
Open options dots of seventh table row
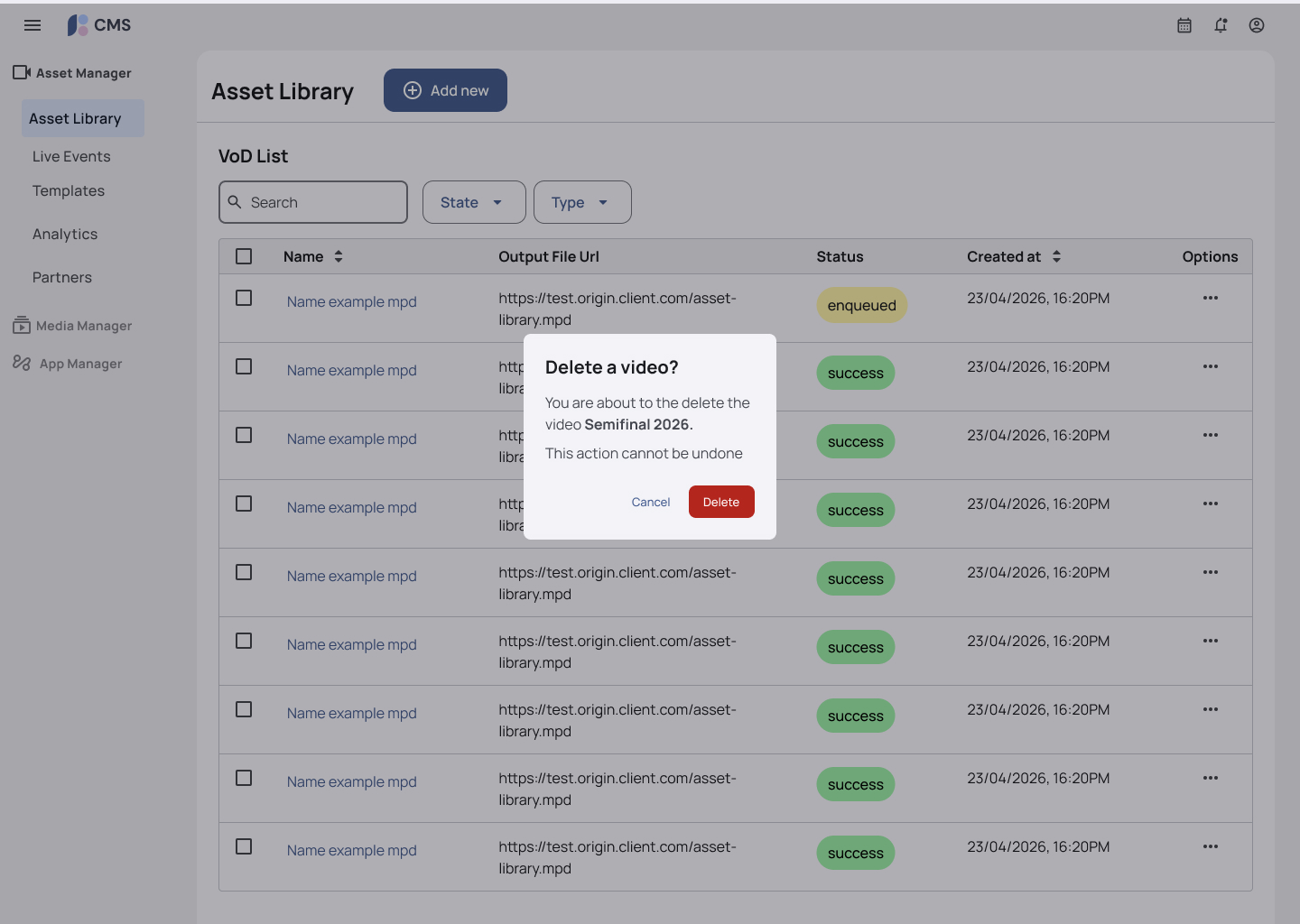1211,709
